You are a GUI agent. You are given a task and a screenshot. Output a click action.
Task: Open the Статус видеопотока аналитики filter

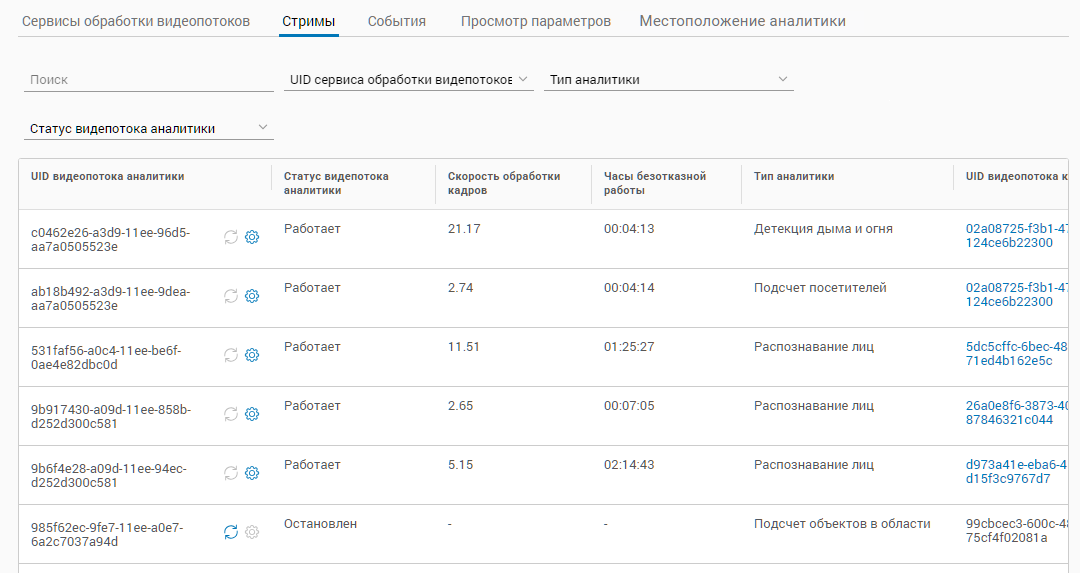(x=148, y=128)
